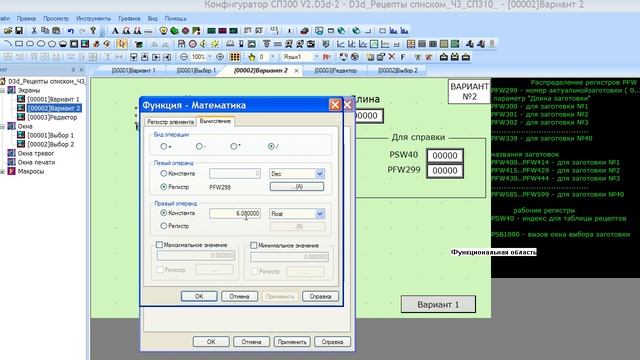Click the eraser icon in toolbar
This screenshot has width=640, height=360.
(x=304, y=31)
